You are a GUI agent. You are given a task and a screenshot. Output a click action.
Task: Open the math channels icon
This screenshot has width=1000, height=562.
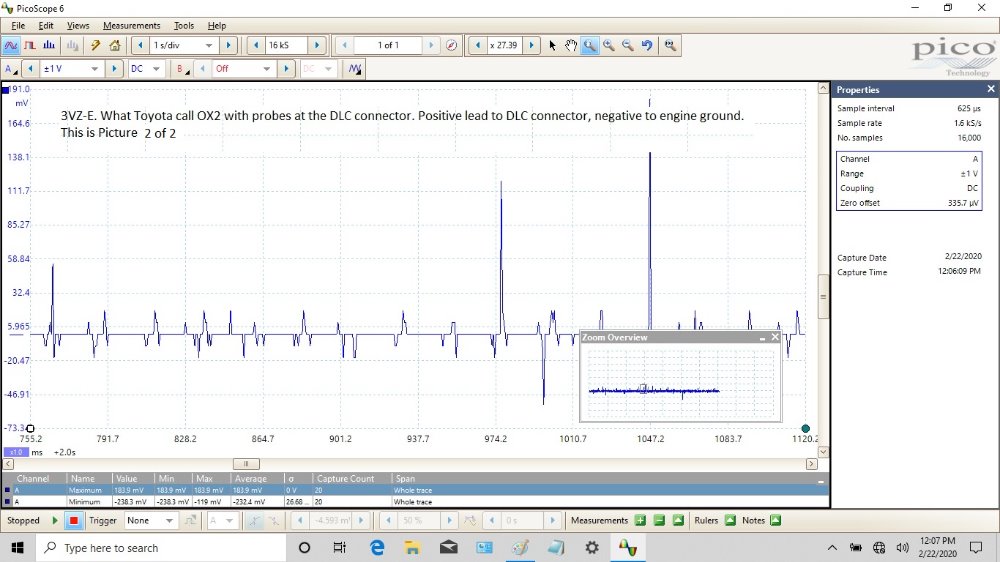coord(355,69)
